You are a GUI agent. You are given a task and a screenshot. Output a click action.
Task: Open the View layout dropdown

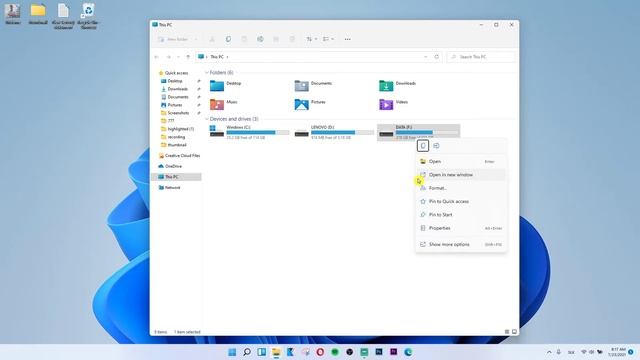point(328,39)
